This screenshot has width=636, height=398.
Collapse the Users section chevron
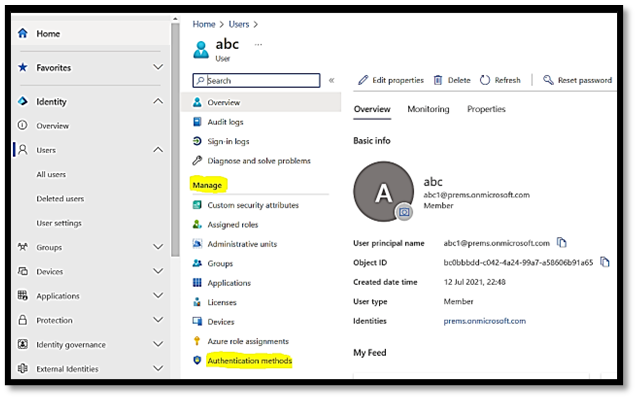(158, 150)
